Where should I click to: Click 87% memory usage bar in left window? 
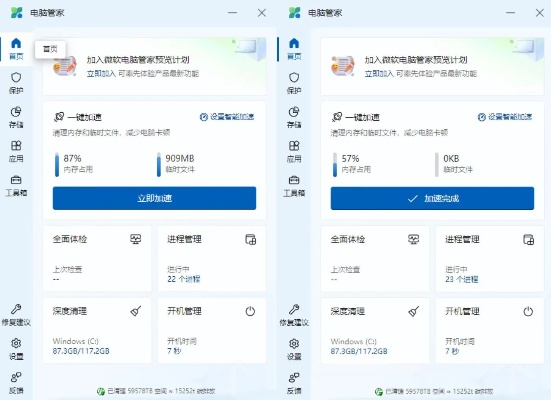(x=57, y=164)
